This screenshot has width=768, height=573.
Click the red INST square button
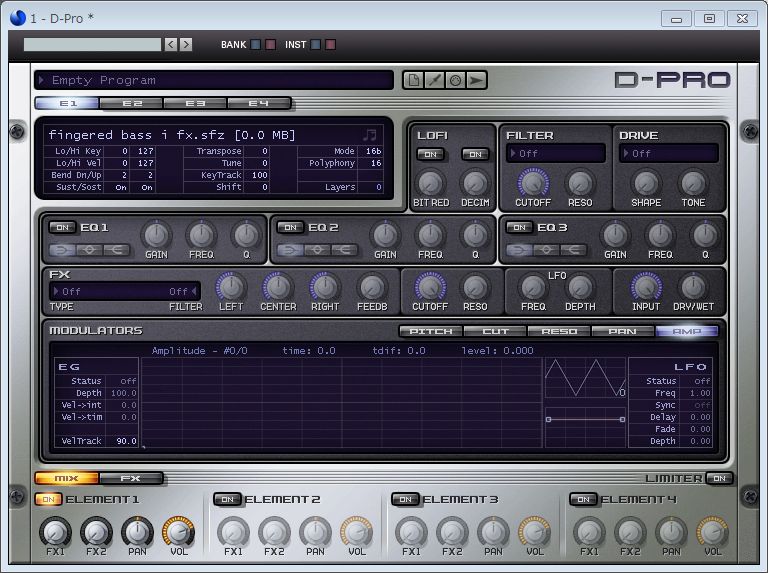coord(331,45)
